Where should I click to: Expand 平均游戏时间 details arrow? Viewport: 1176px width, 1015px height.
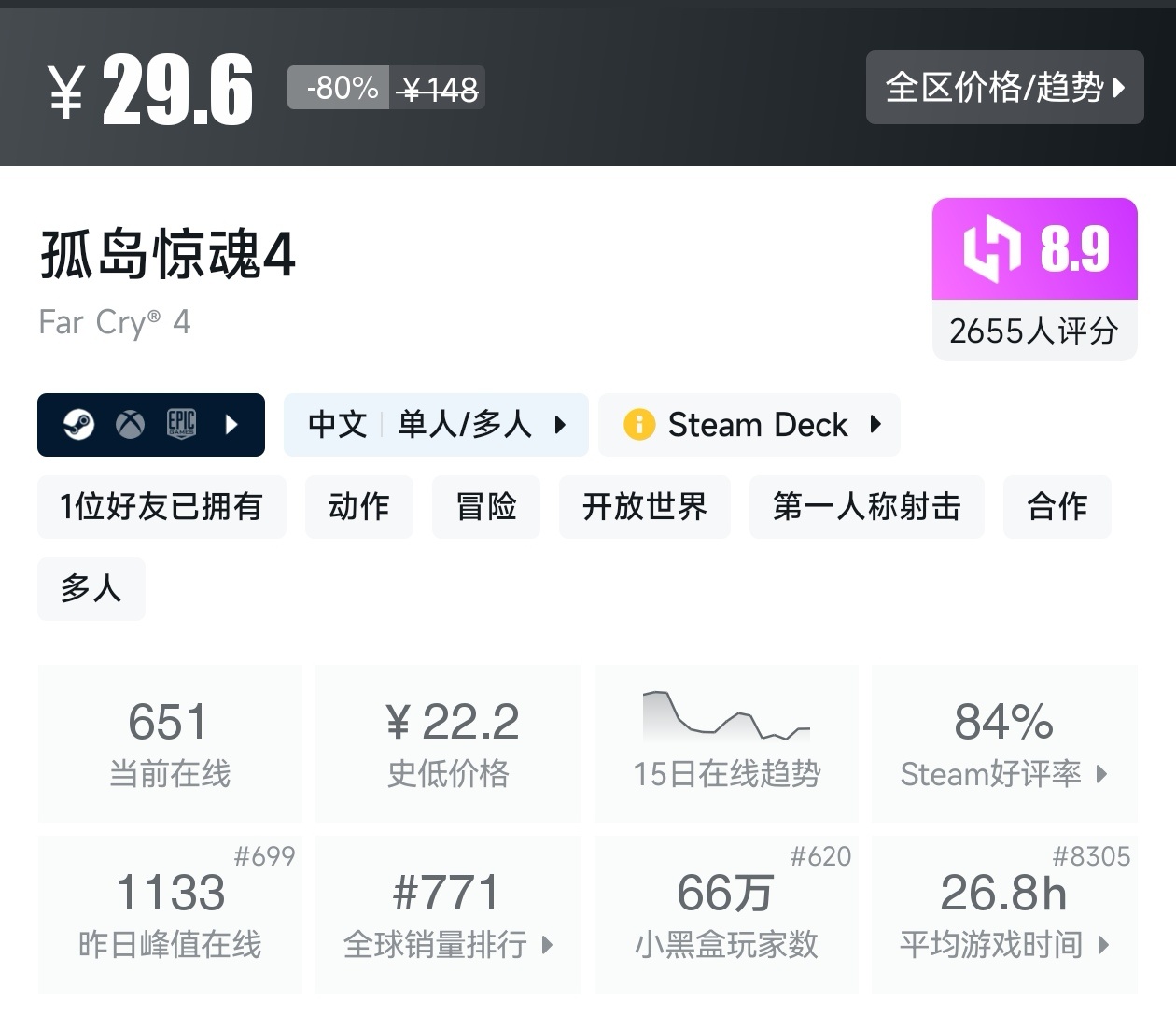(1104, 945)
